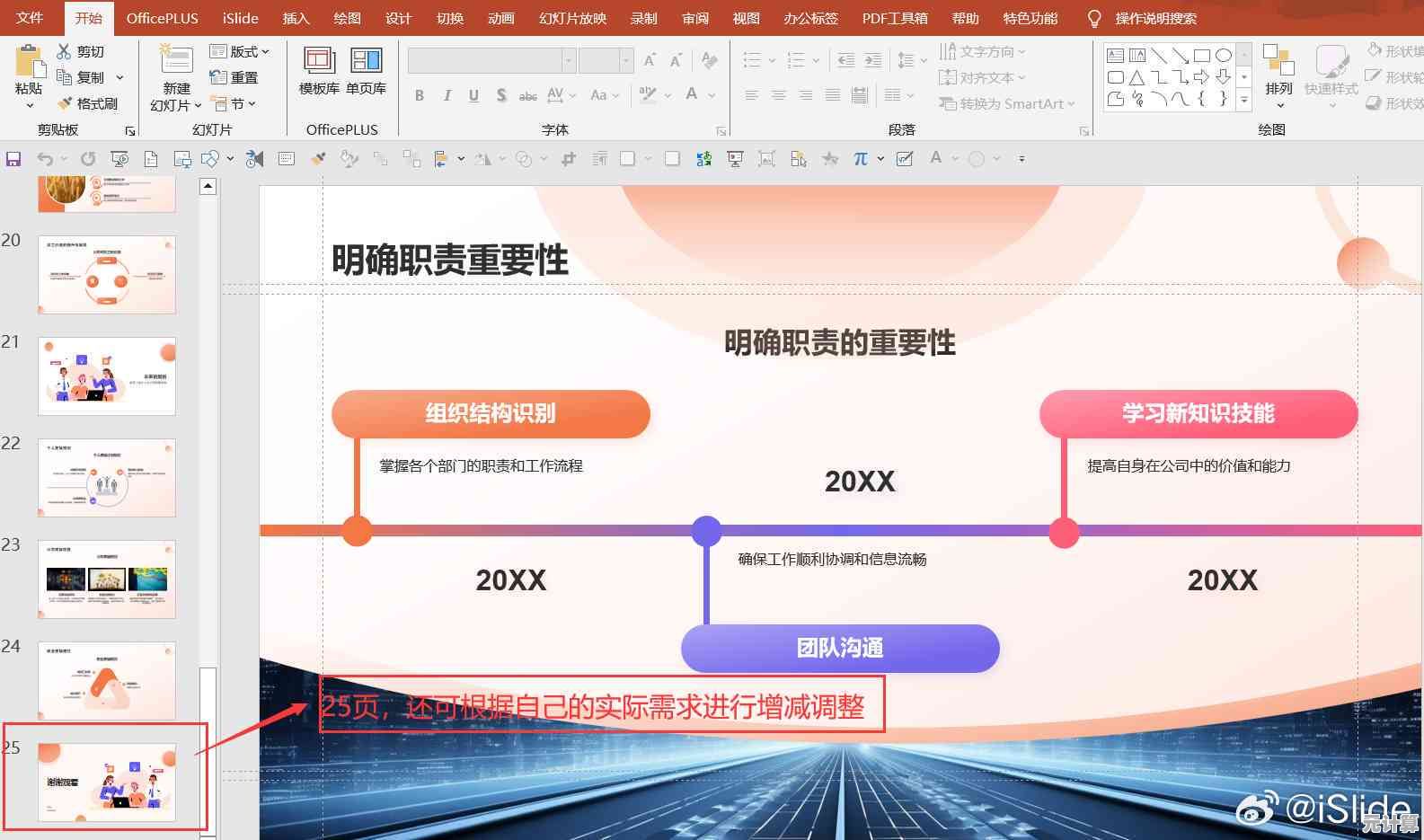Image resolution: width=1424 pixels, height=840 pixels.
Task: Open the Quick Styles gallery
Action: pyautogui.click(x=1331, y=76)
